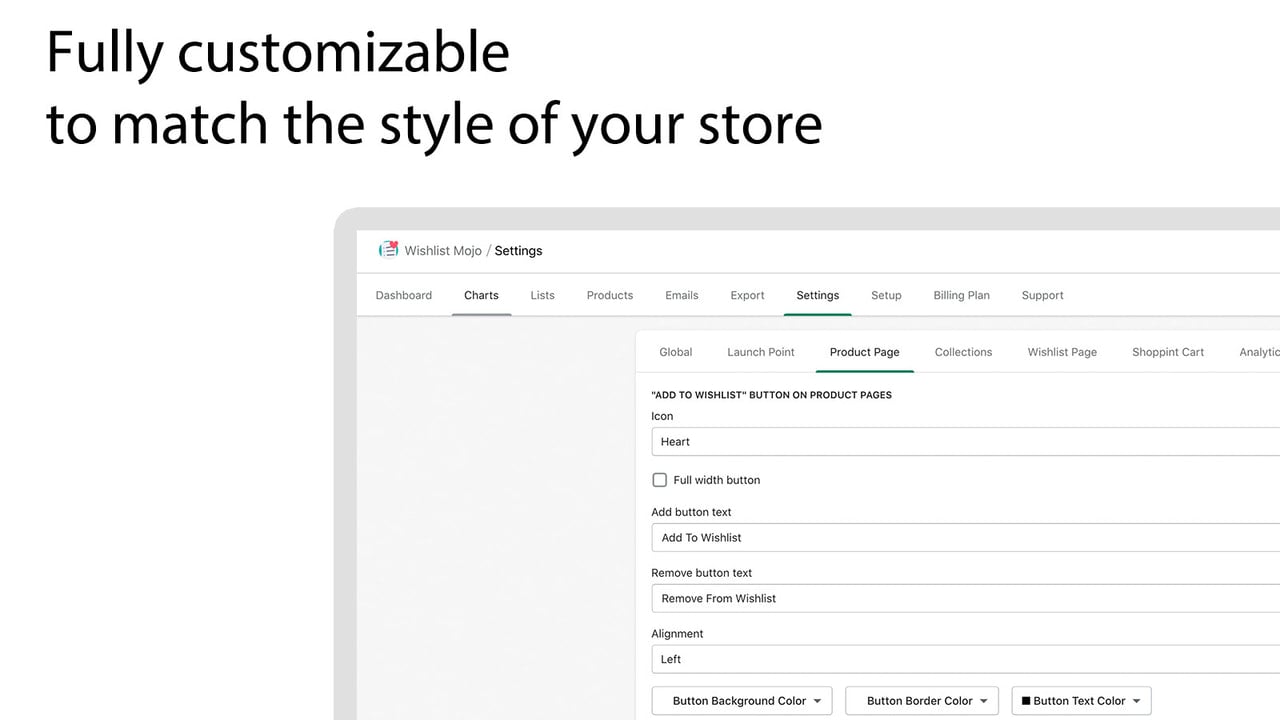Screen dimensions: 1280x720
Task: Click the "Add to Wishlist" button section heading
Action: click(x=771, y=395)
